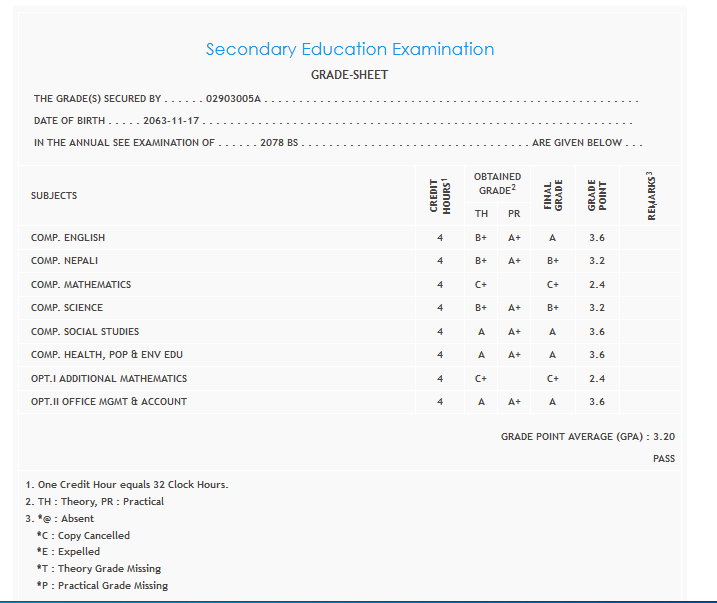Click the PR practical sub-header
Screen dimensions: 717x603
pos(514,214)
